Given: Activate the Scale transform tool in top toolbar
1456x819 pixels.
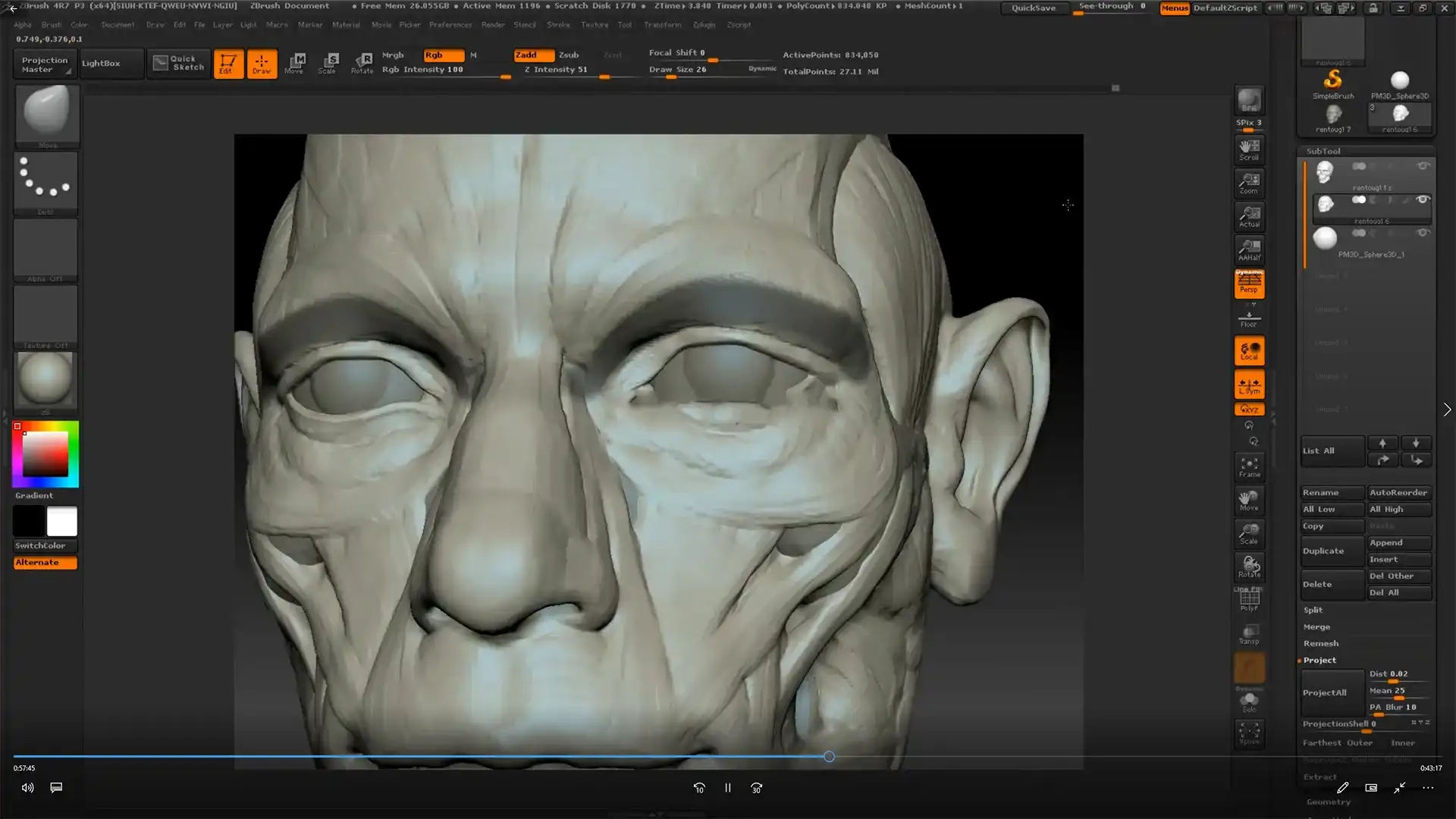Looking at the screenshot, I should coord(328,63).
